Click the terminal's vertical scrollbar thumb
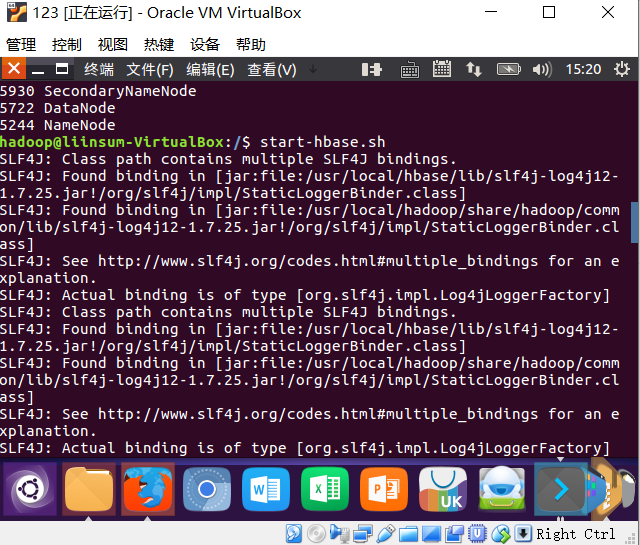This screenshot has height=545, width=640. click(x=635, y=222)
